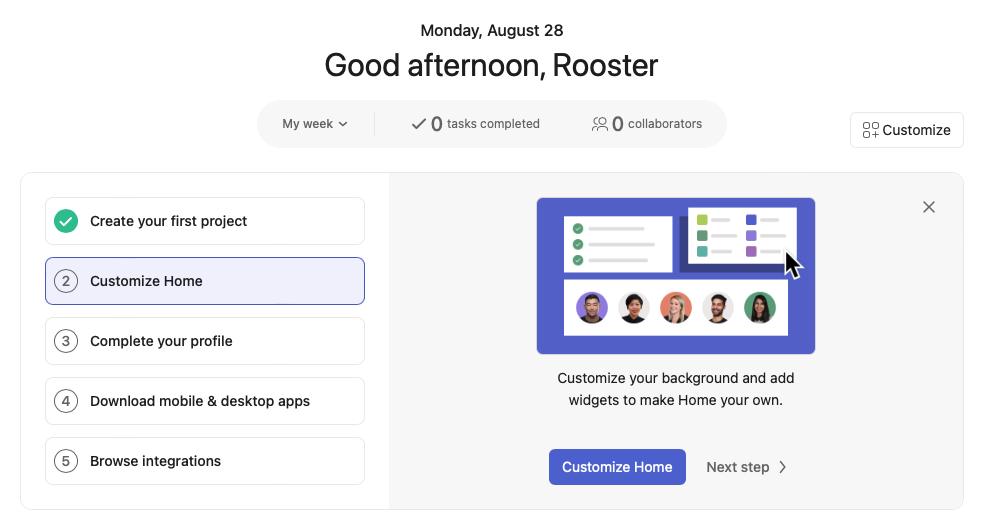Image resolution: width=983 pixels, height=527 pixels.
Task: Click the Customize widgets grid icon
Action: click(x=870, y=130)
